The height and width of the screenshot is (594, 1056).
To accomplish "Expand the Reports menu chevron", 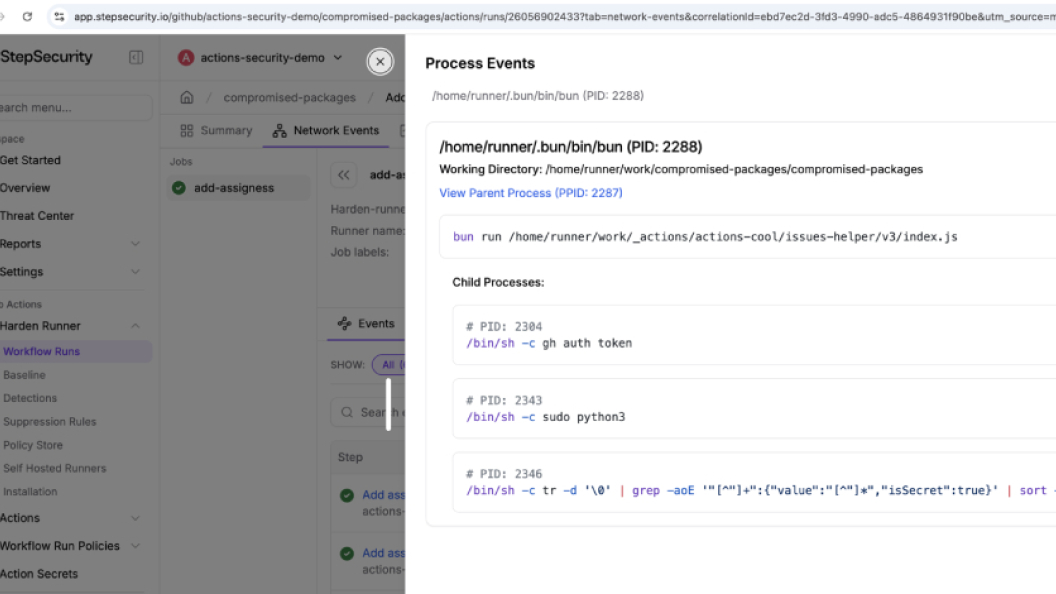I will (x=135, y=244).
